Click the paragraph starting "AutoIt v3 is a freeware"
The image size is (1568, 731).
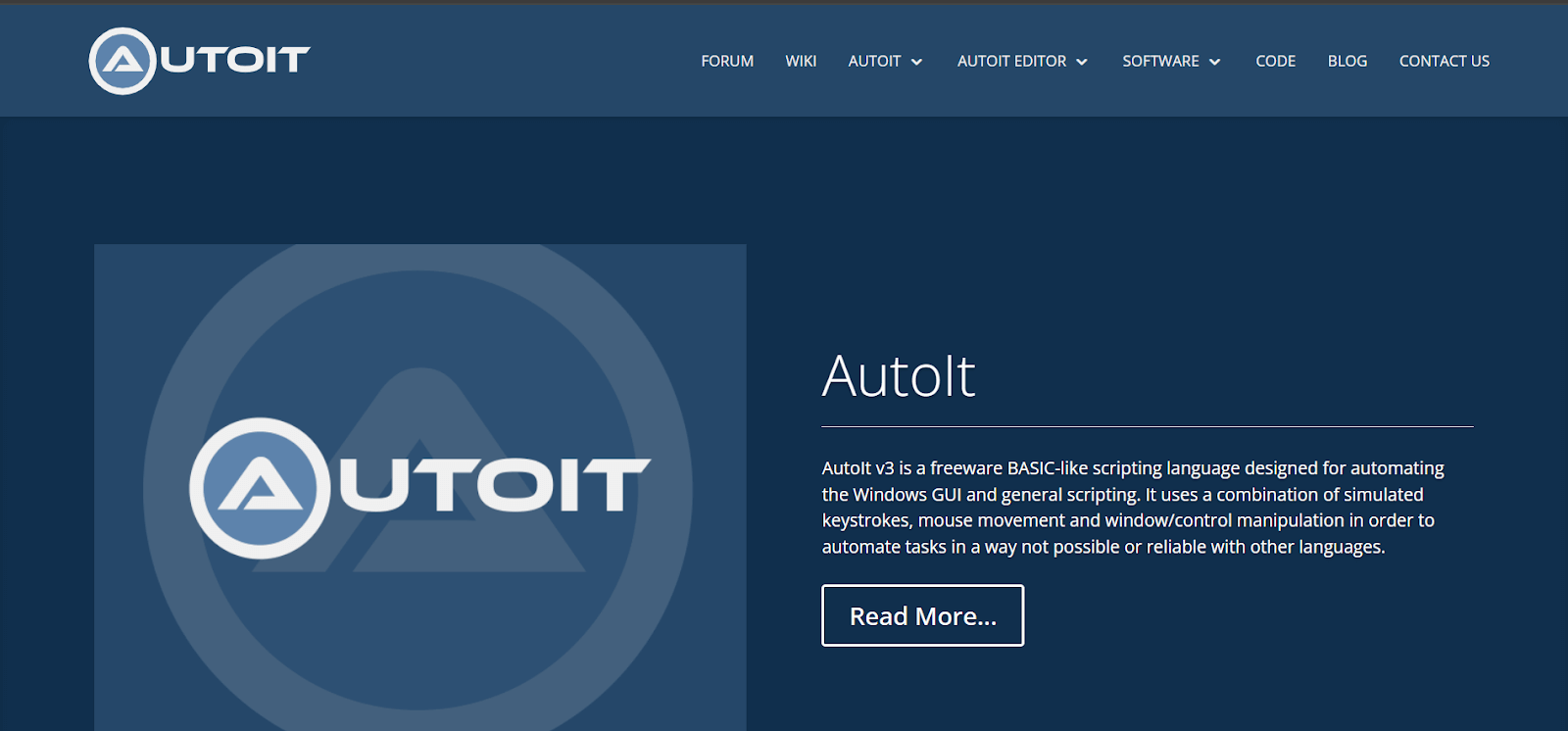pos(1133,508)
